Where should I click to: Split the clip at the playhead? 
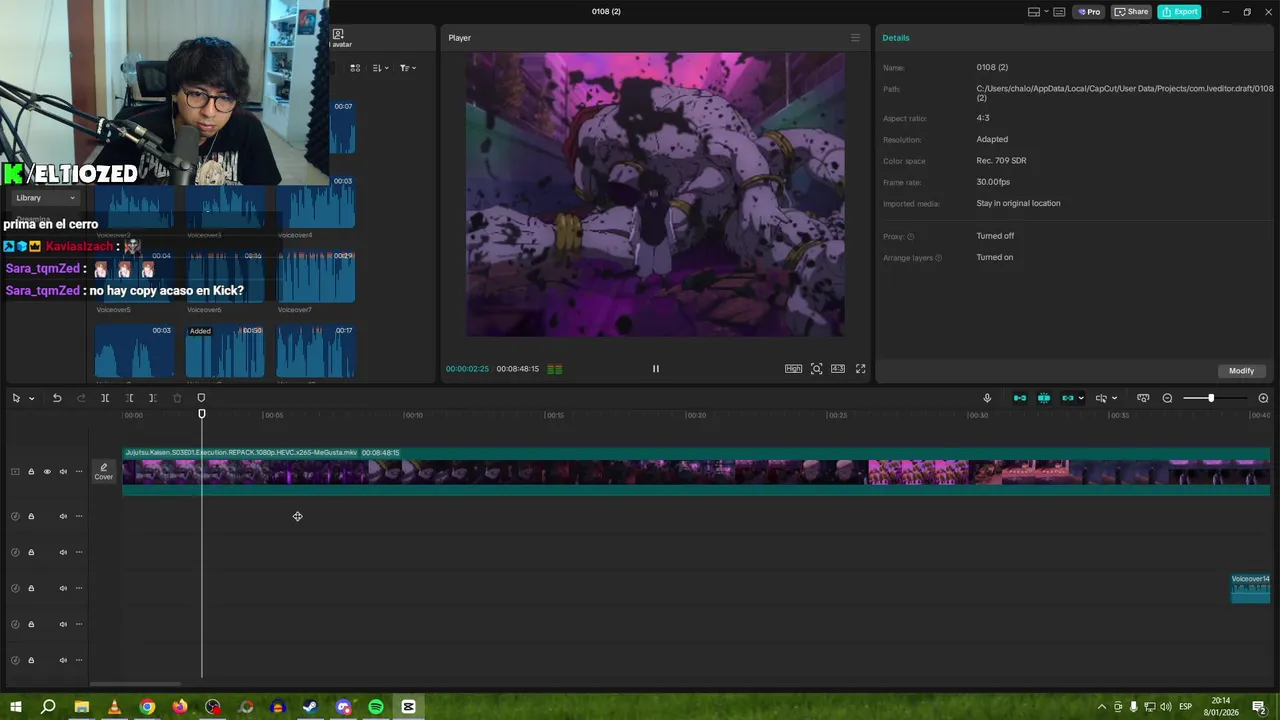(x=105, y=398)
